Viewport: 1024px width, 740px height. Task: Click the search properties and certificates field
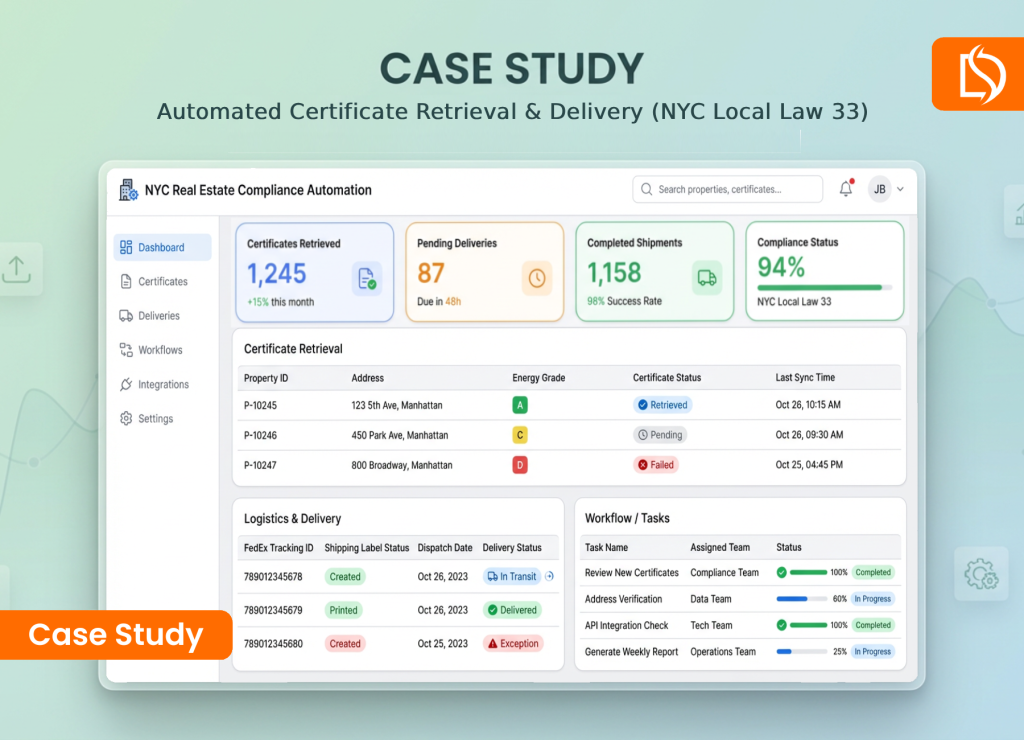pos(727,189)
